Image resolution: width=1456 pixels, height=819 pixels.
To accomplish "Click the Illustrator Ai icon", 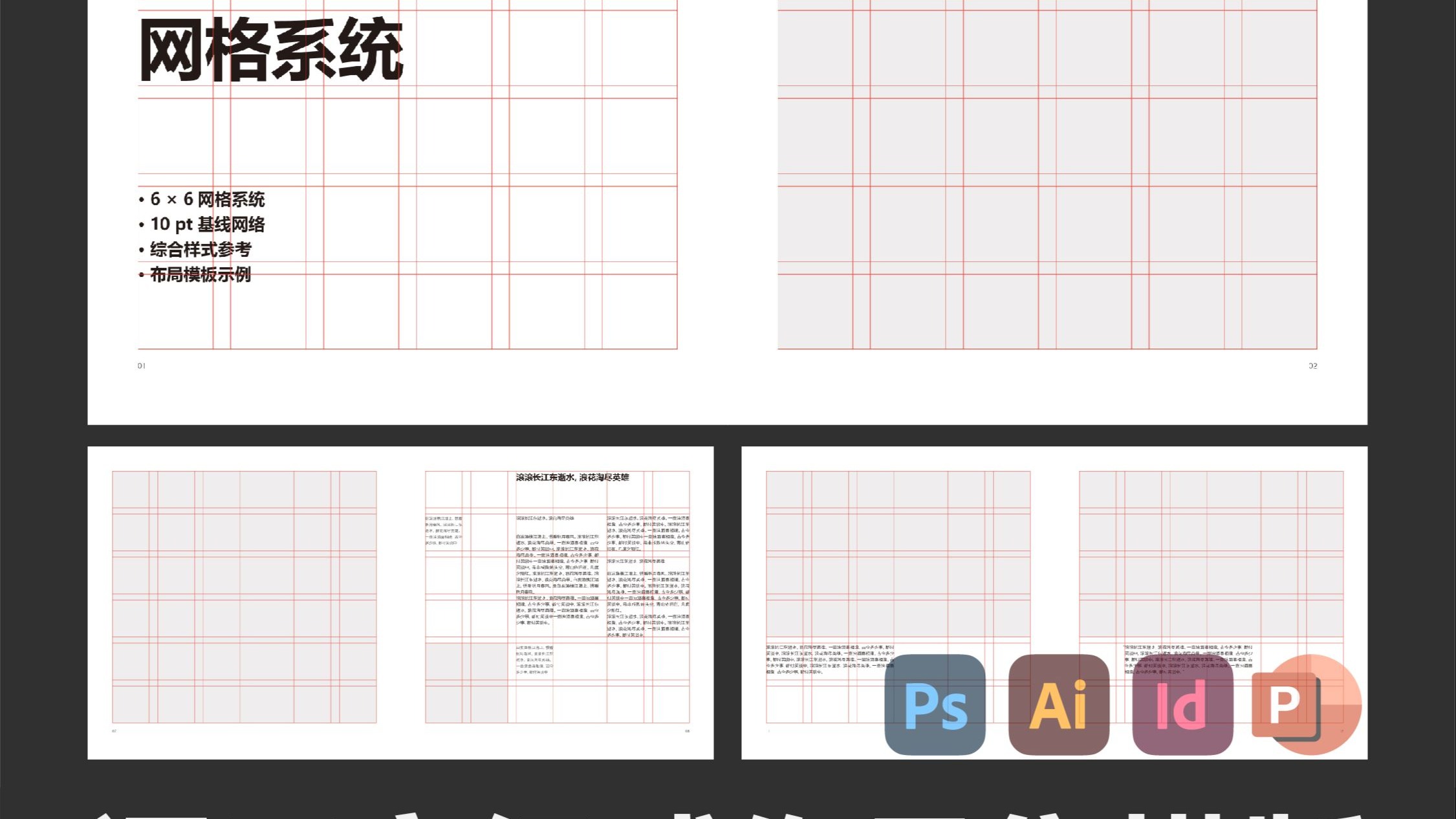I will [x=1058, y=704].
